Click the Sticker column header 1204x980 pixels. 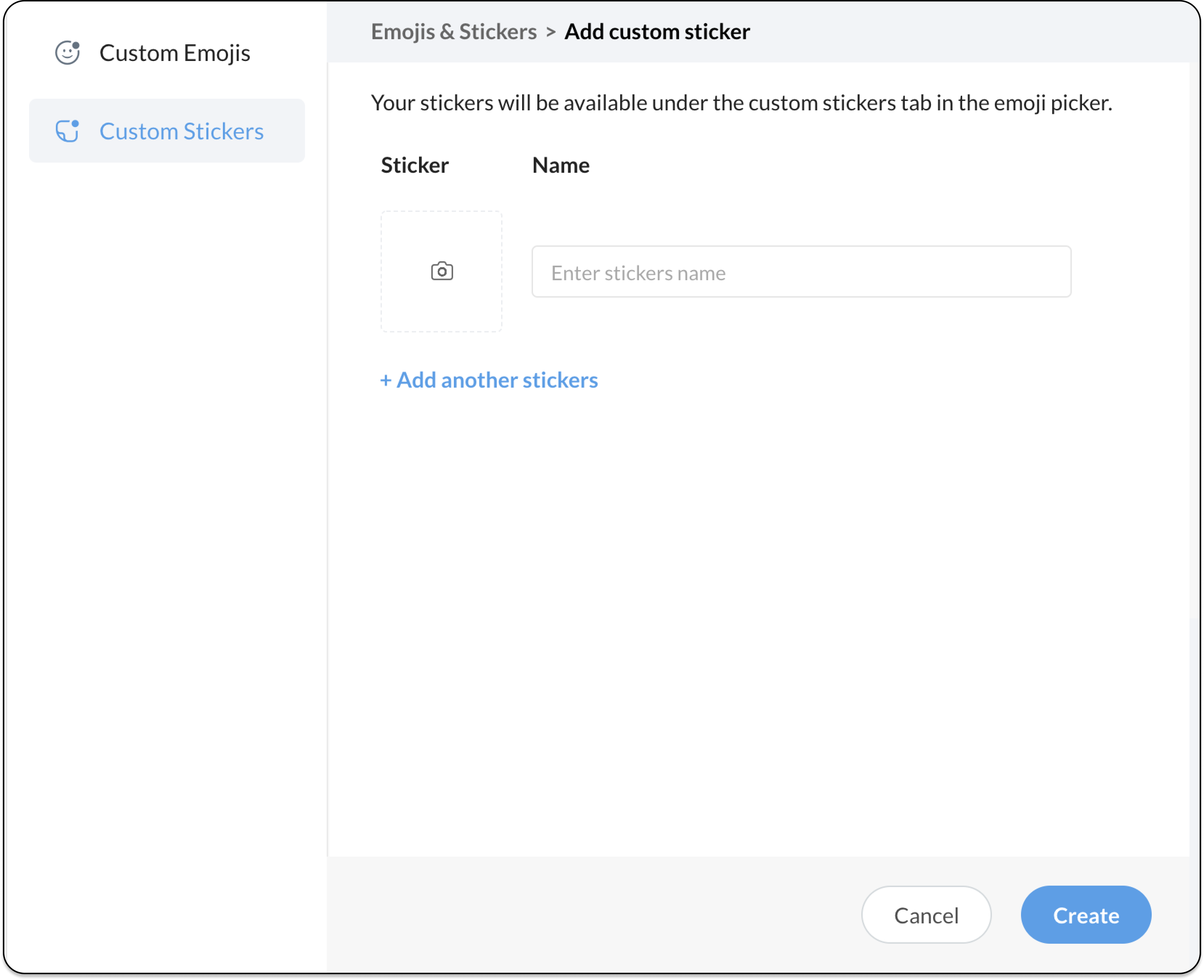coord(415,166)
